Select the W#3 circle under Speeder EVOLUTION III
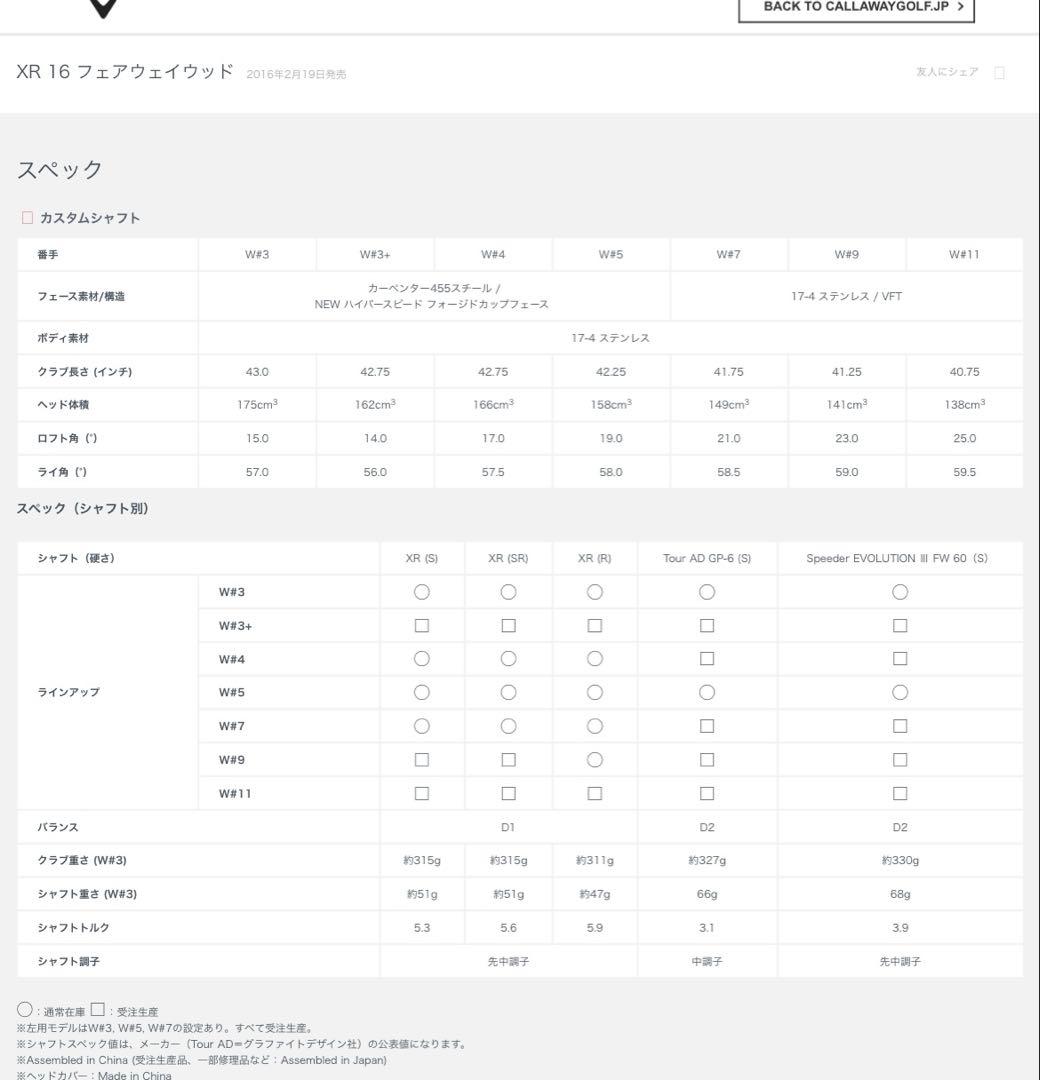This screenshot has width=1040, height=1080. 899,592
